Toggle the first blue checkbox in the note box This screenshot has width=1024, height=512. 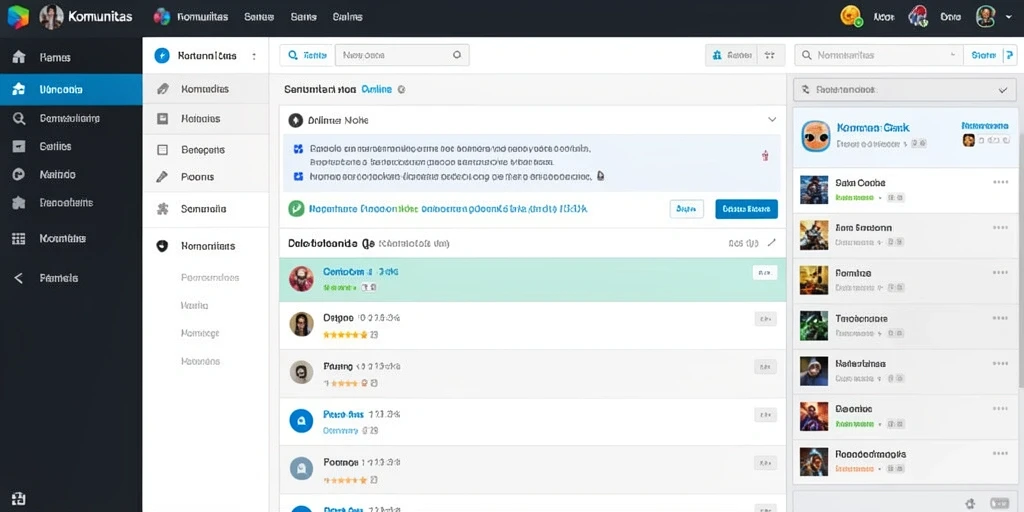[x=298, y=149]
